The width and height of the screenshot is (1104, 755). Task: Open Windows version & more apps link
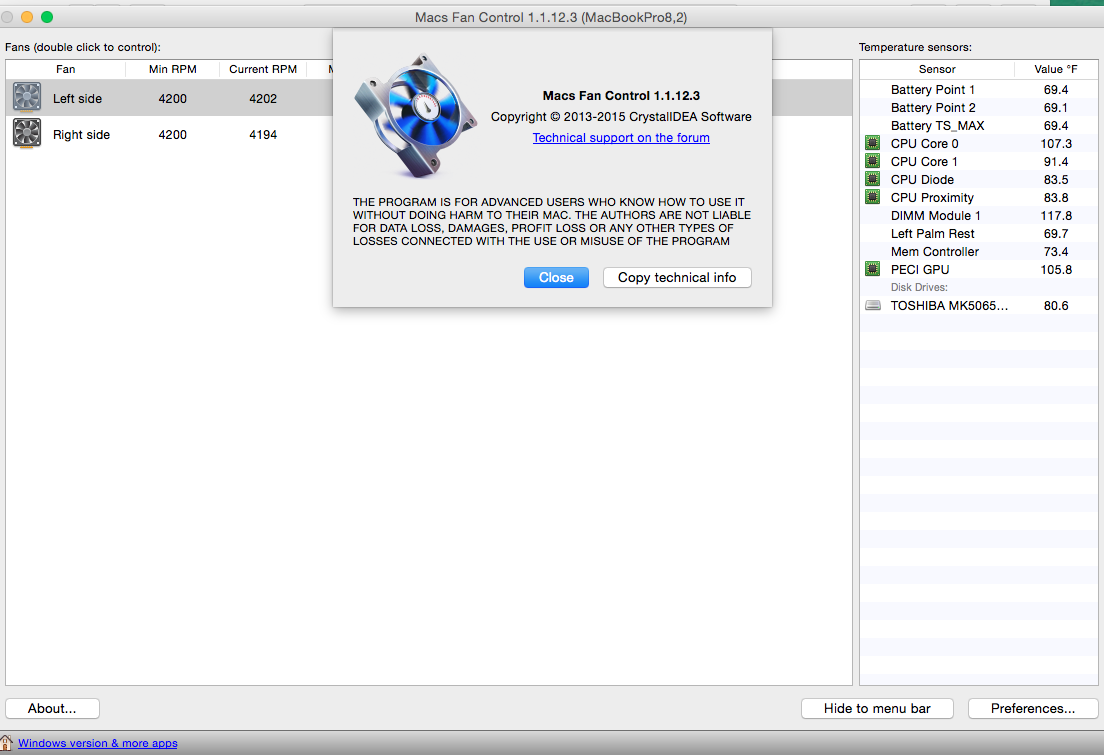click(98, 743)
